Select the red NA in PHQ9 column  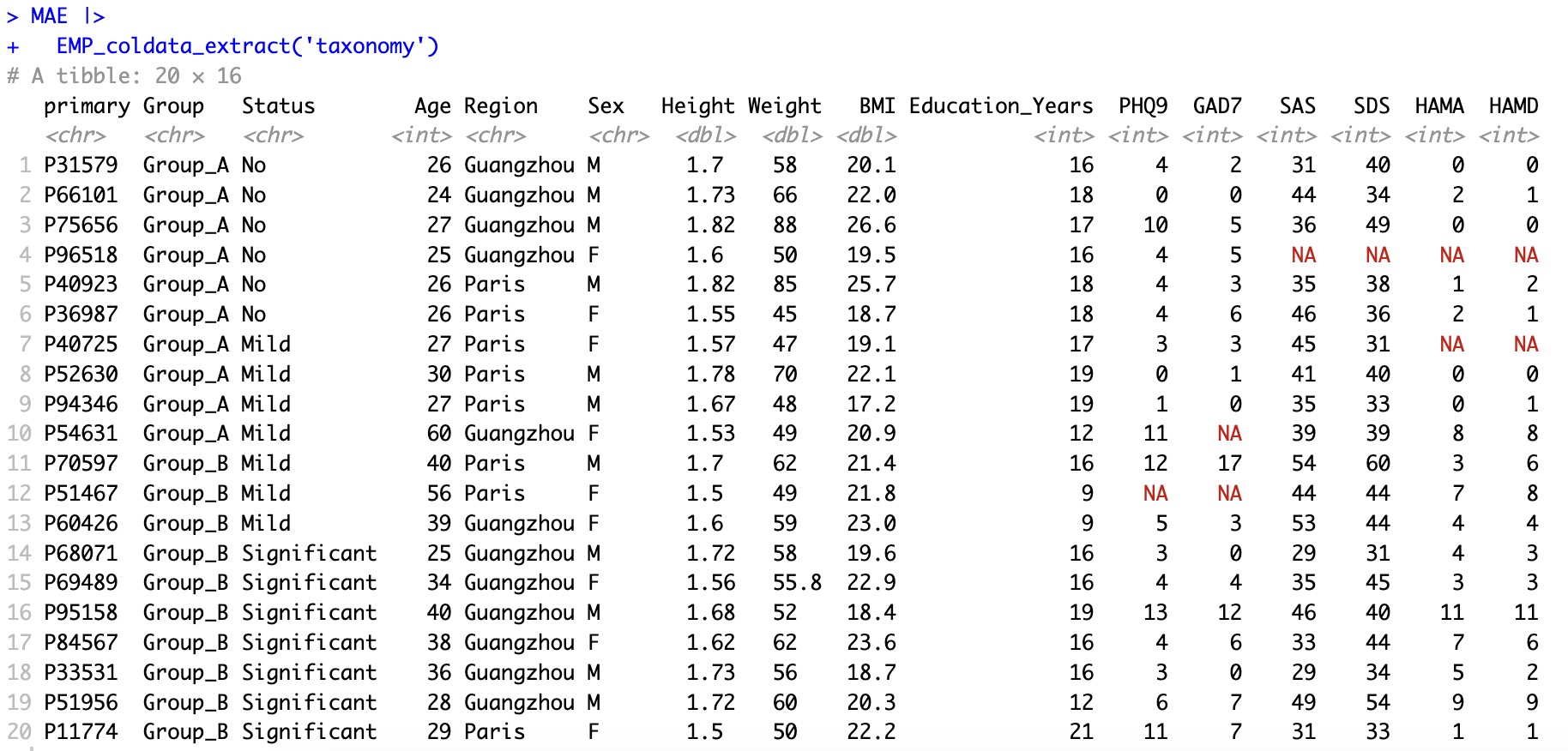tap(1155, 494)
